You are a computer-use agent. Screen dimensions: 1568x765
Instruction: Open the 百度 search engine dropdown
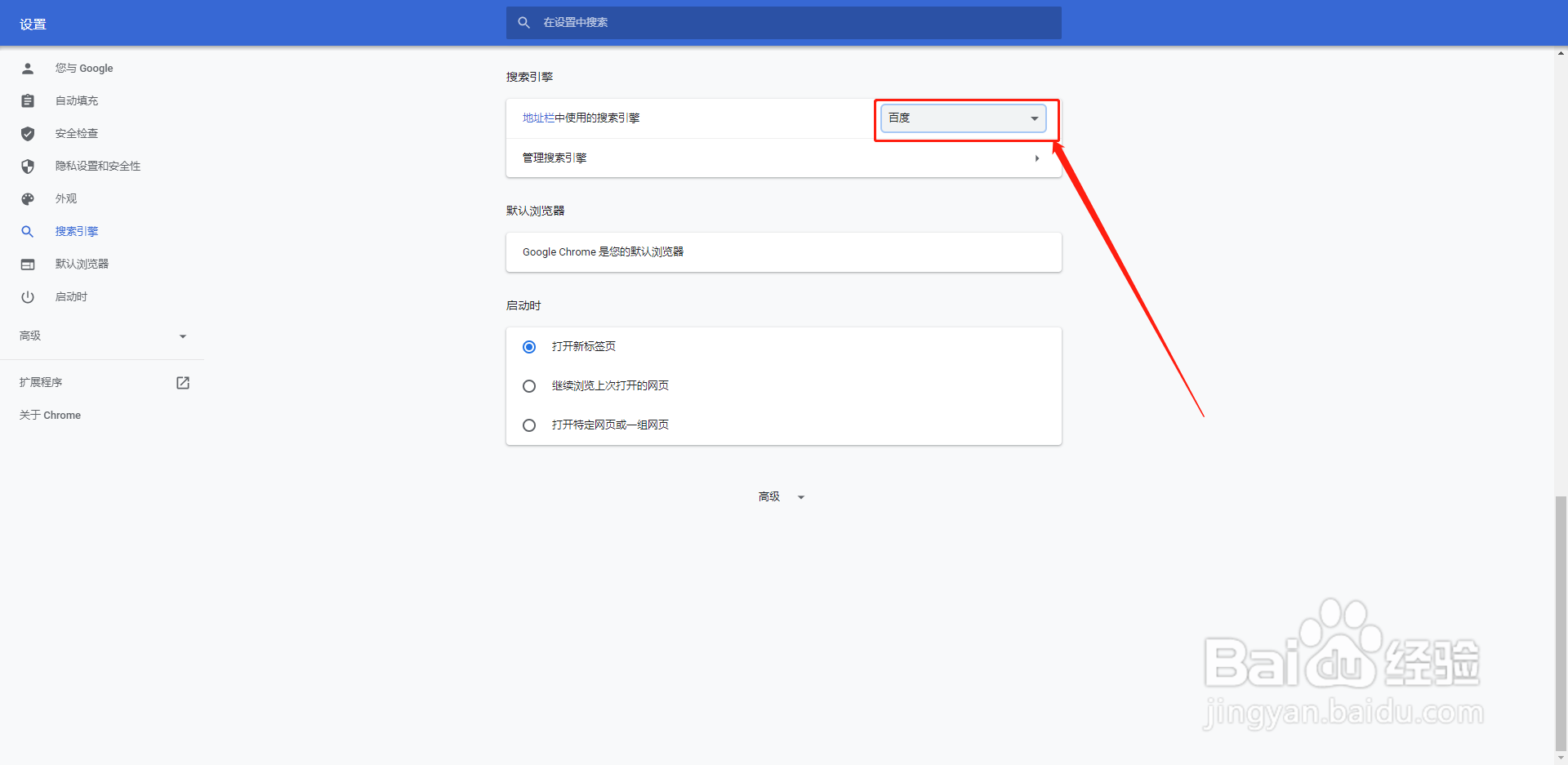point(964,118)
